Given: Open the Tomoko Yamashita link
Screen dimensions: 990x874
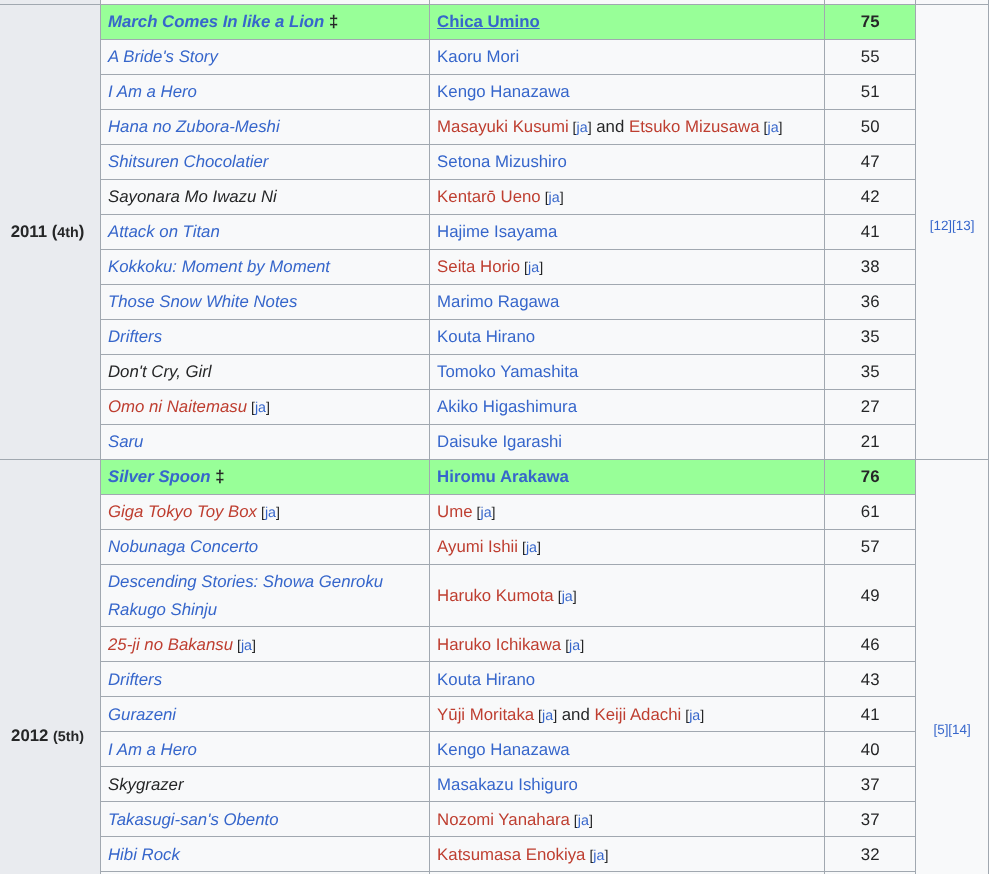Looking at the screenshot, I should coord(508,371).
